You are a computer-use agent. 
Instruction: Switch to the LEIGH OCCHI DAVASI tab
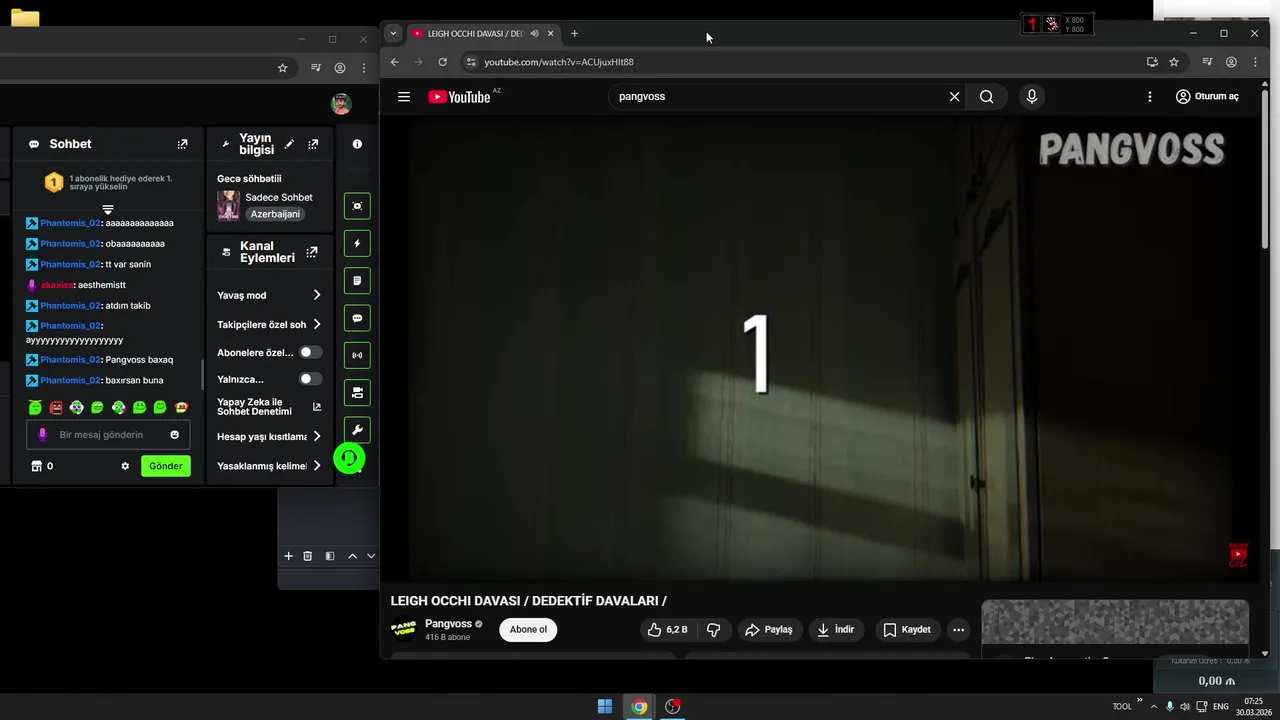(x=475, y=33)
